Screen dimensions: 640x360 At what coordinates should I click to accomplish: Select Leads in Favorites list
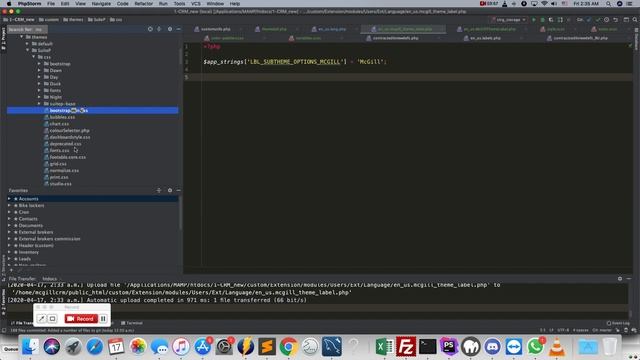coord(24,259)
